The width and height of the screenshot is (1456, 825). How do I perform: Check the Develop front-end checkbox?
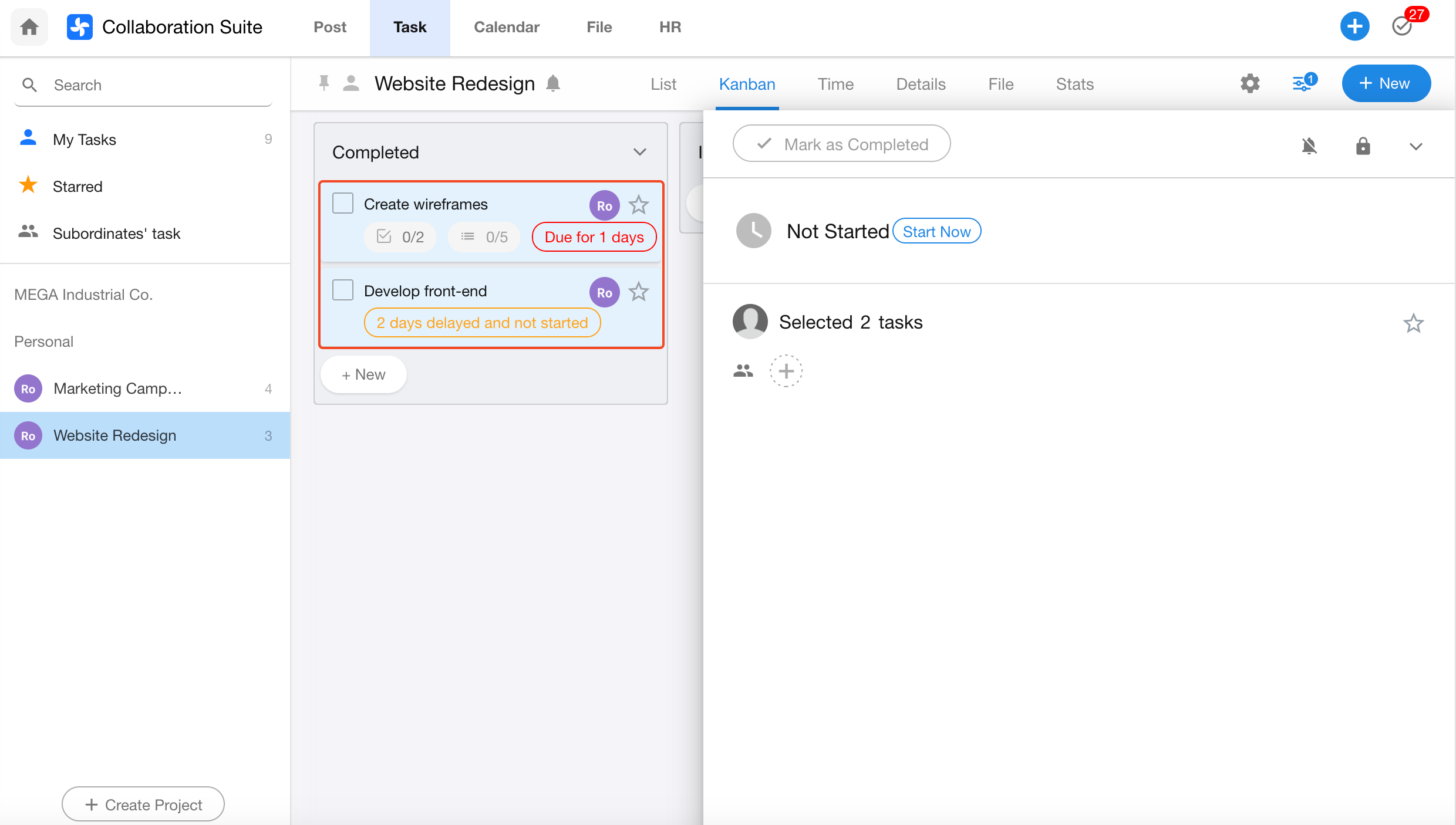click(x=343, y=290)
